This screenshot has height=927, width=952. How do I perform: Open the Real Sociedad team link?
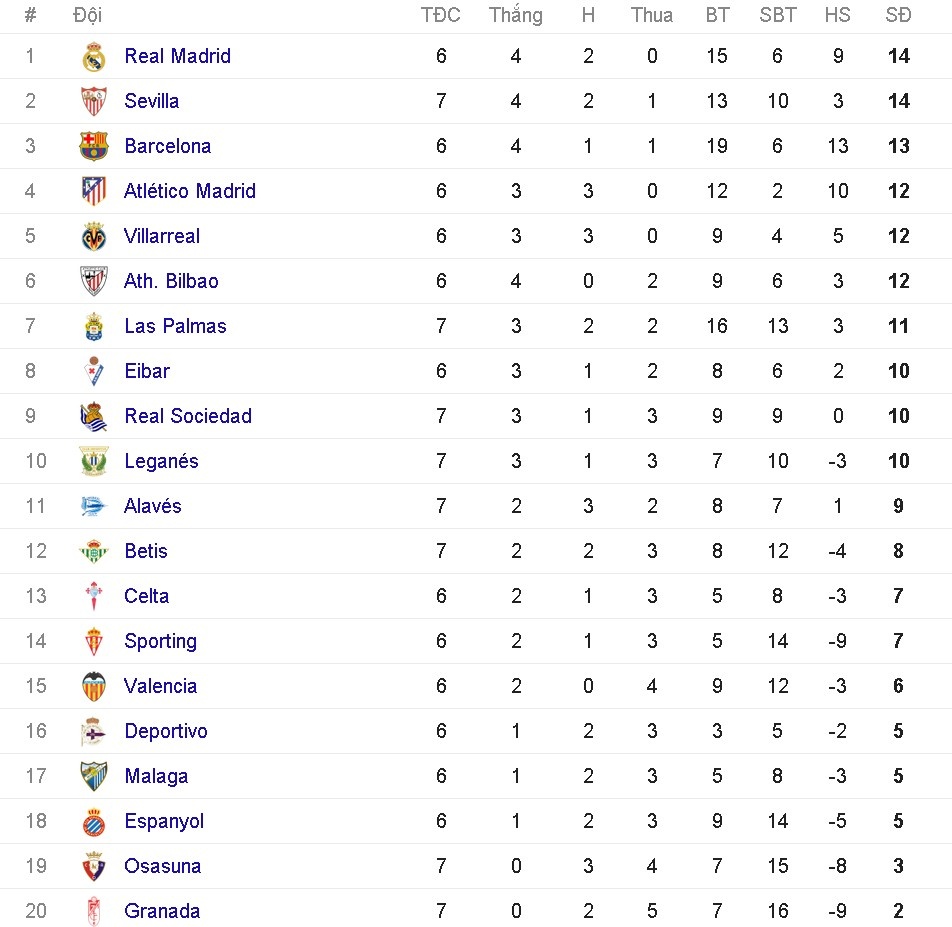coord(188,416)
